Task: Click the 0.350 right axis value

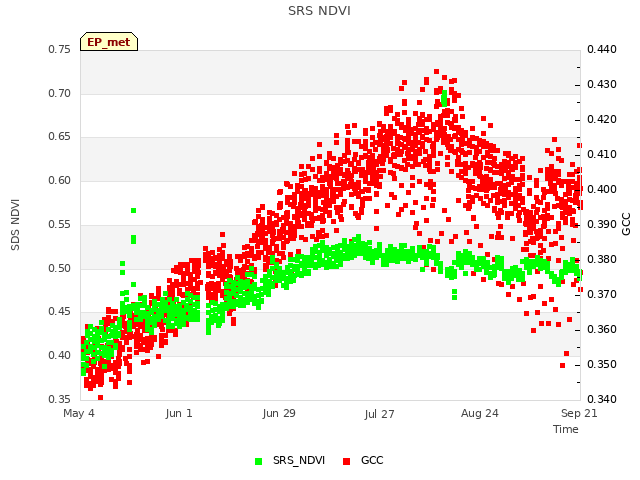Action: coord(602,364)
